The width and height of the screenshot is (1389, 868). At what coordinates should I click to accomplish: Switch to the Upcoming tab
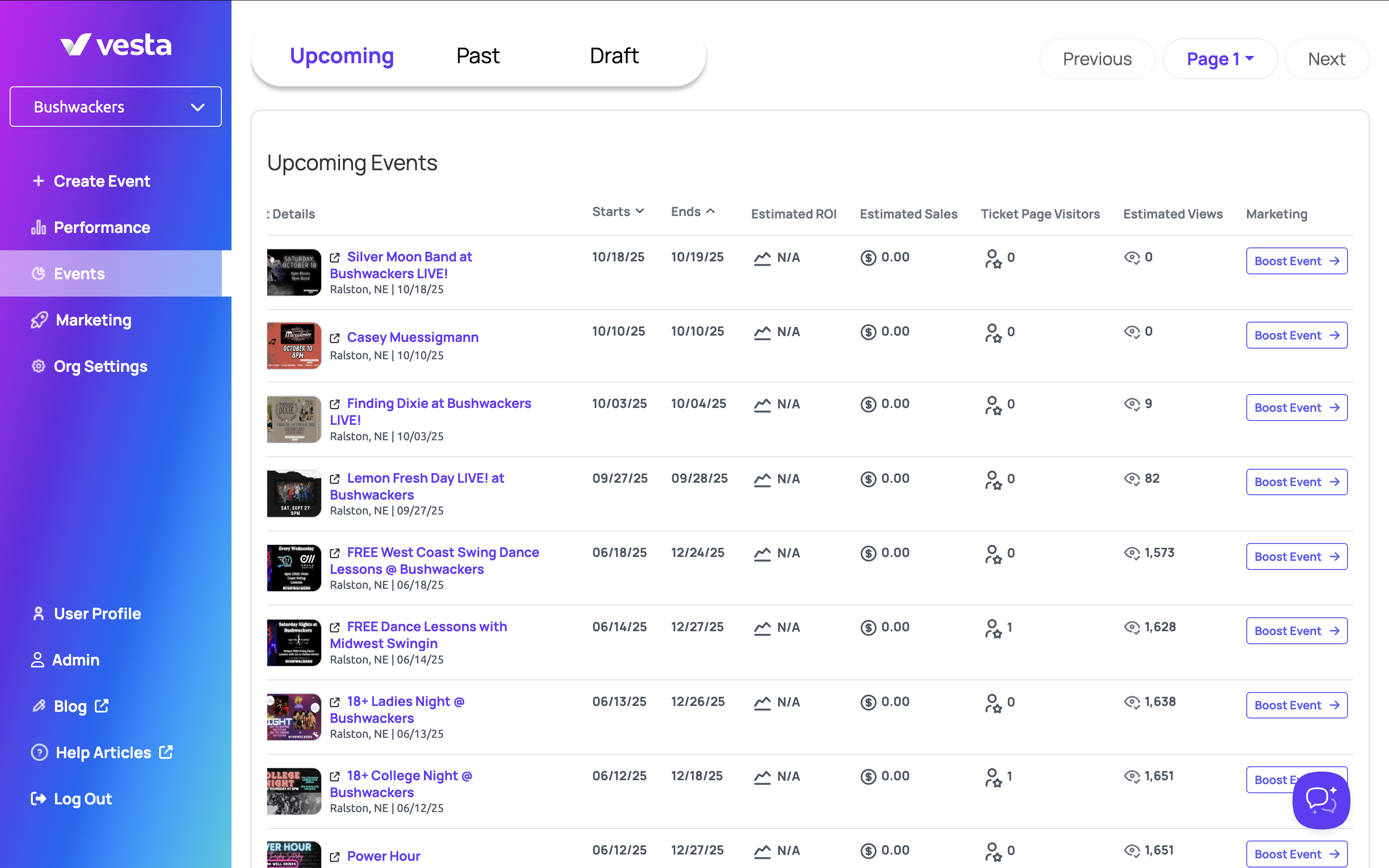pos(342,55)
